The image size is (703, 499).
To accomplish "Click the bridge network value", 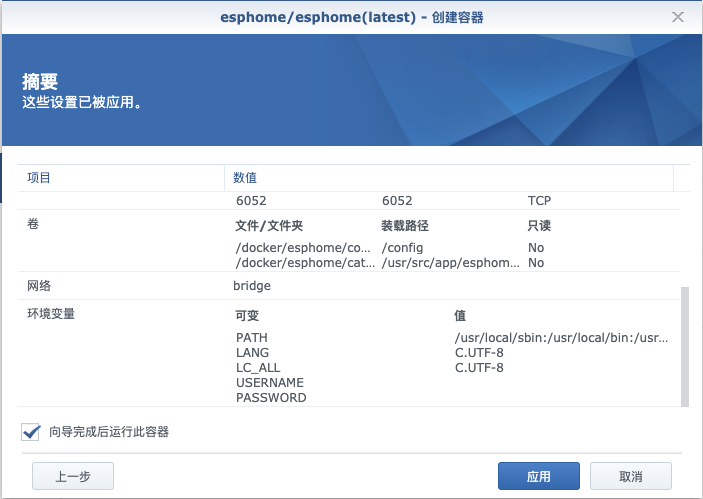I will (252, 286).
